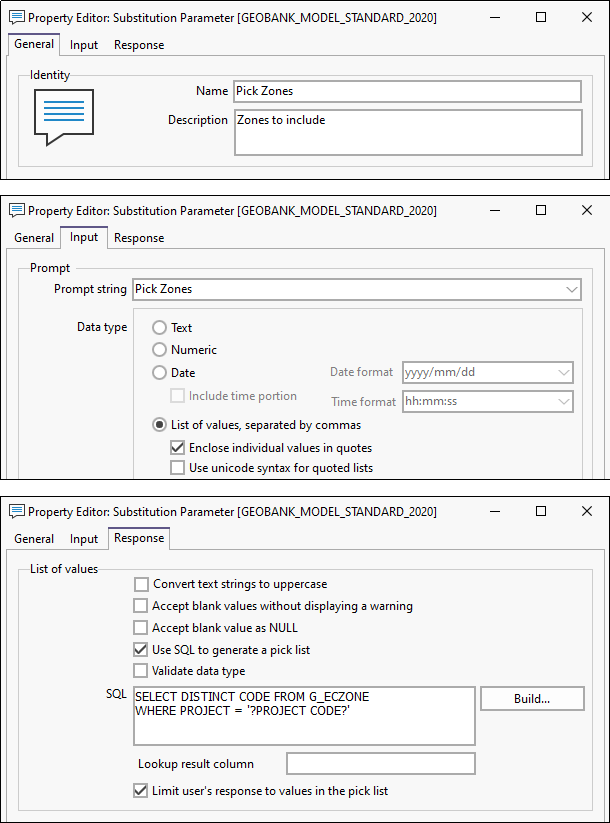Check Accept blank values without displaying a warning
The image size is (610, 823).
click(140, 606)
